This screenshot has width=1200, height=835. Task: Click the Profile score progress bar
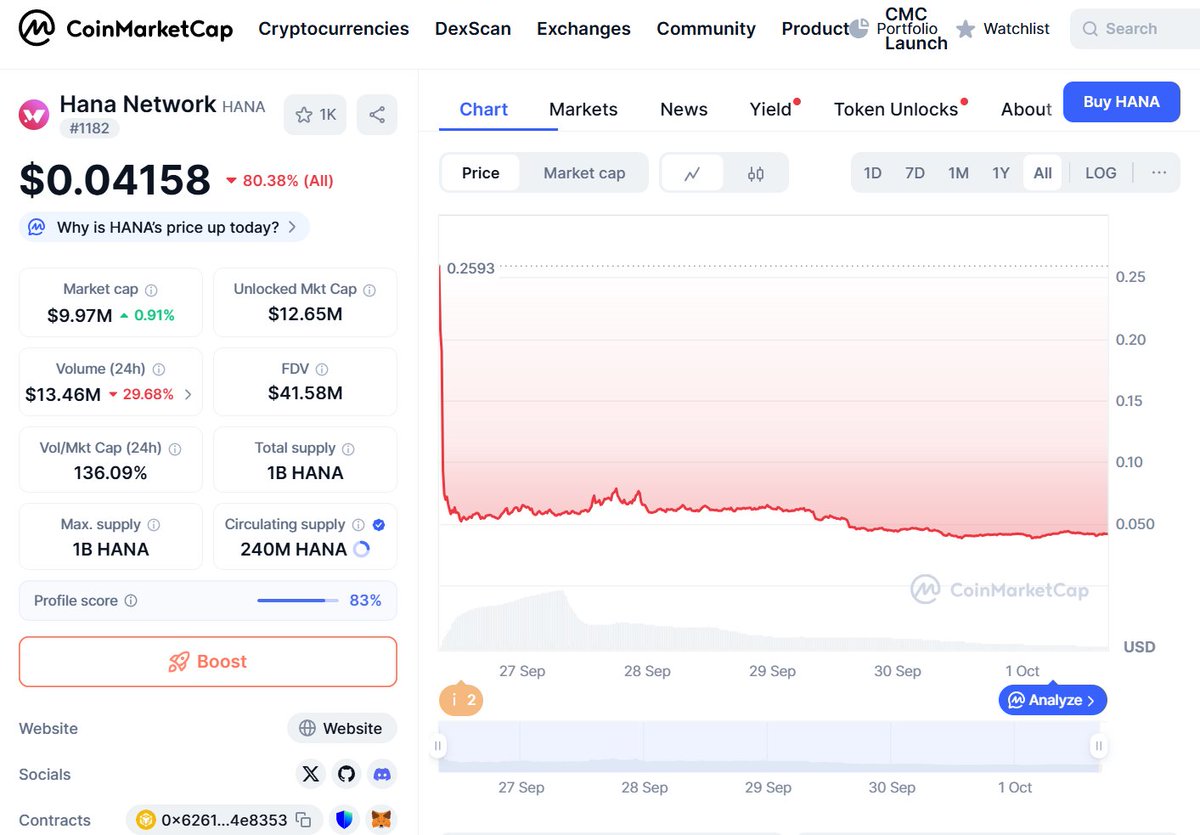(x=298, y=601)
